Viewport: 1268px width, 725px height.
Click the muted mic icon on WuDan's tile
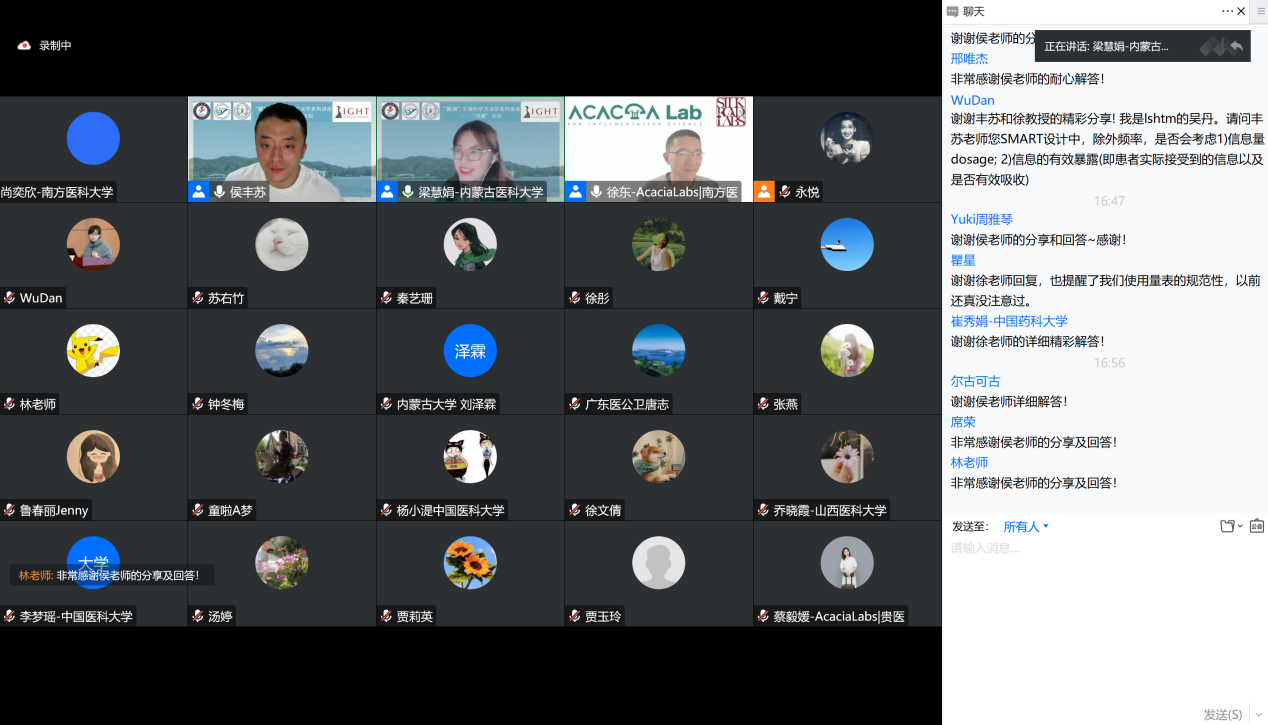pos(9,298)
